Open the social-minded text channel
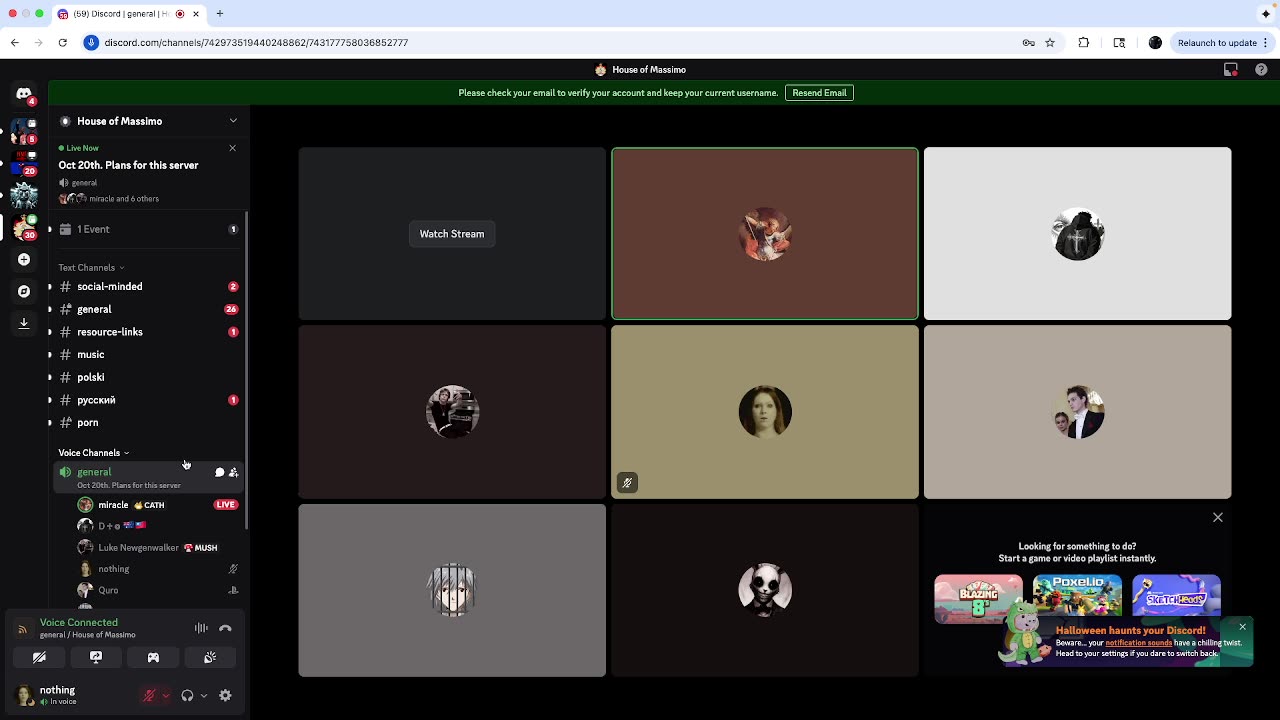 coord(149,287)
